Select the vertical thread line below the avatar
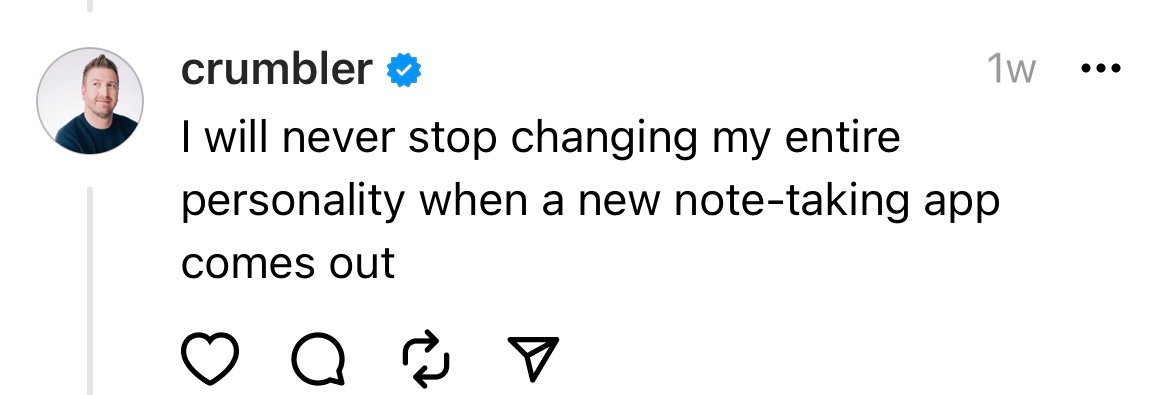 click(x=90, y=291)
